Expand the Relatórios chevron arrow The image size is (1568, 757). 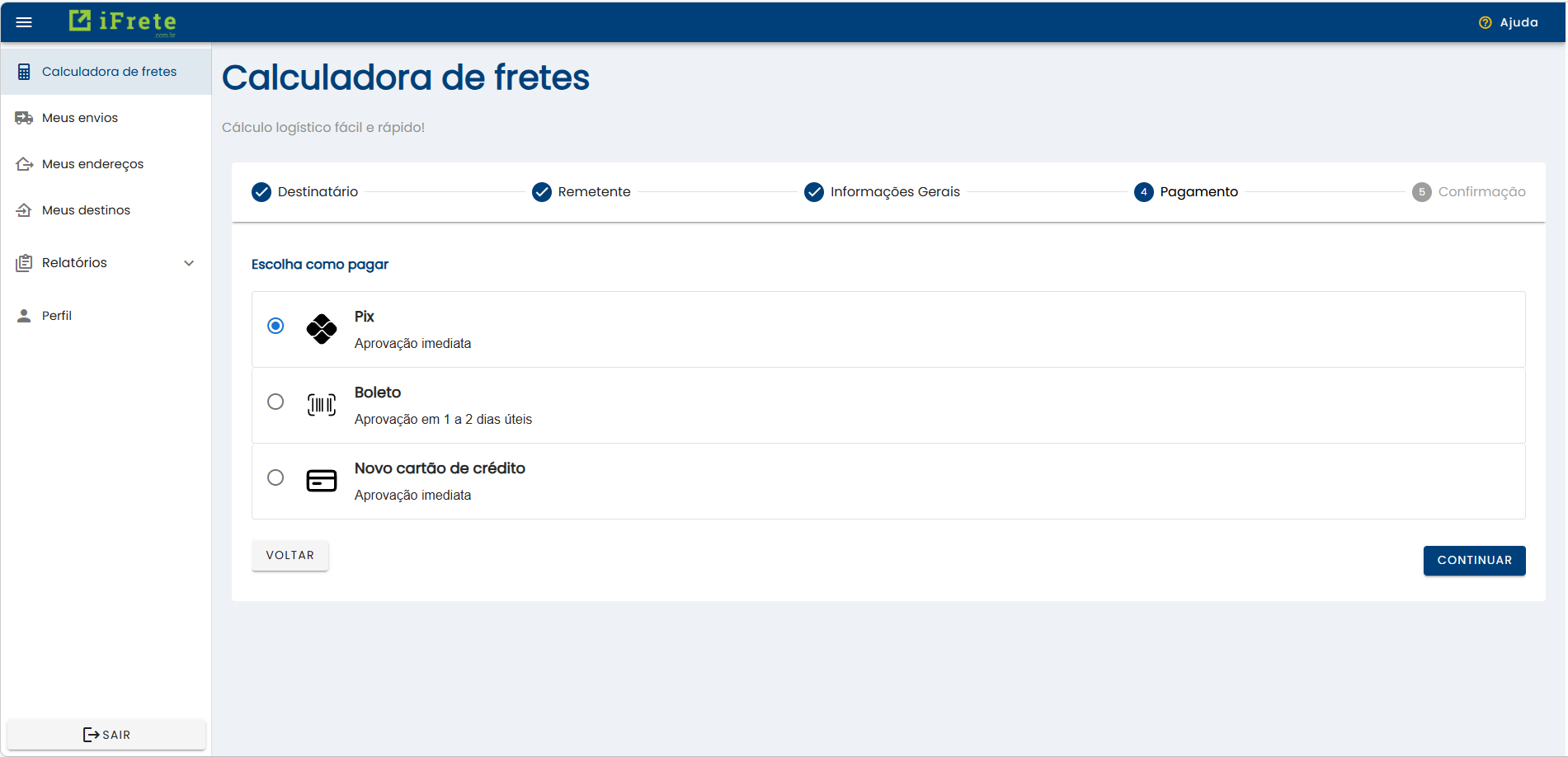[x=189, y=263]
